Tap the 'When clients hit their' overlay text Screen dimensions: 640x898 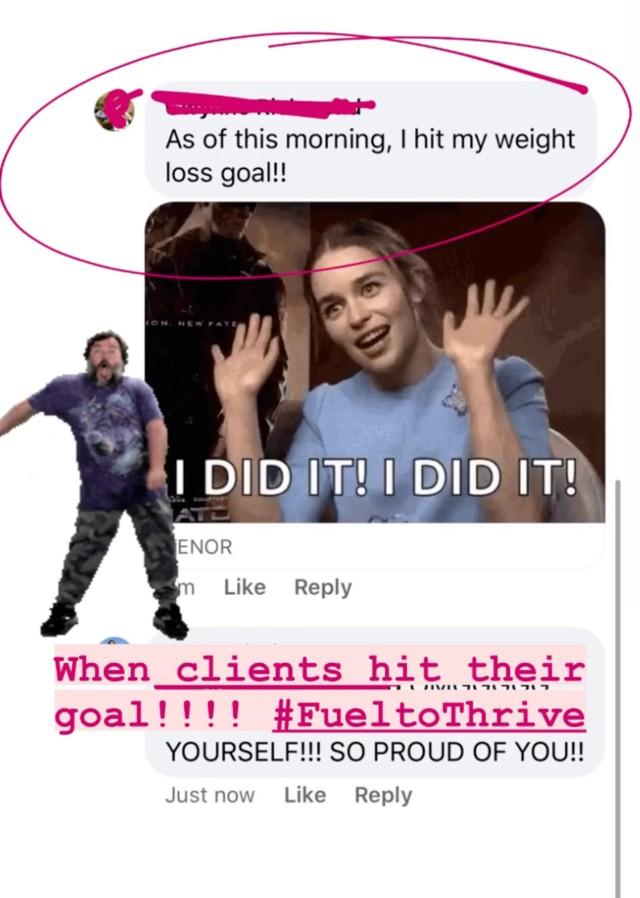pyautogui.click(x=320, y=669)
